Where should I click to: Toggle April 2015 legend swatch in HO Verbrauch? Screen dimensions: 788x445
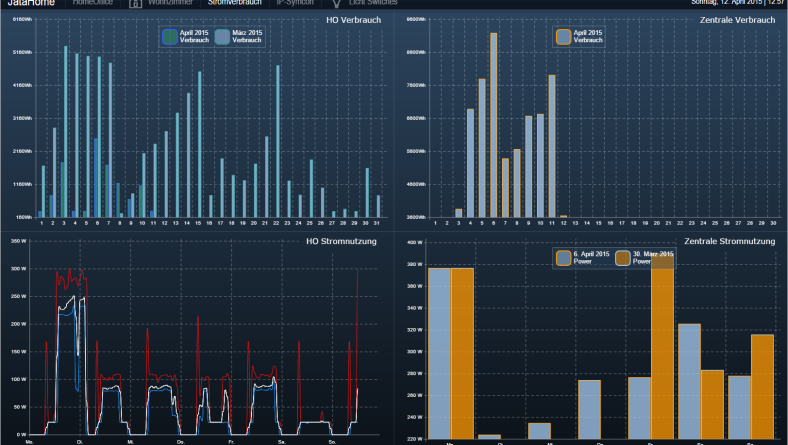(x=169, y=37)
